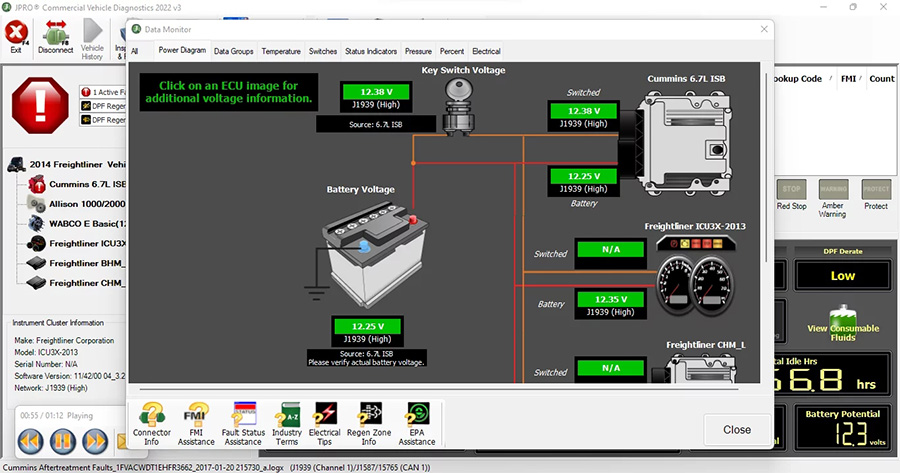Open EPA Assistance
Image resolution: width=900 pixels, height=473 pixels.
coord(417,420)
